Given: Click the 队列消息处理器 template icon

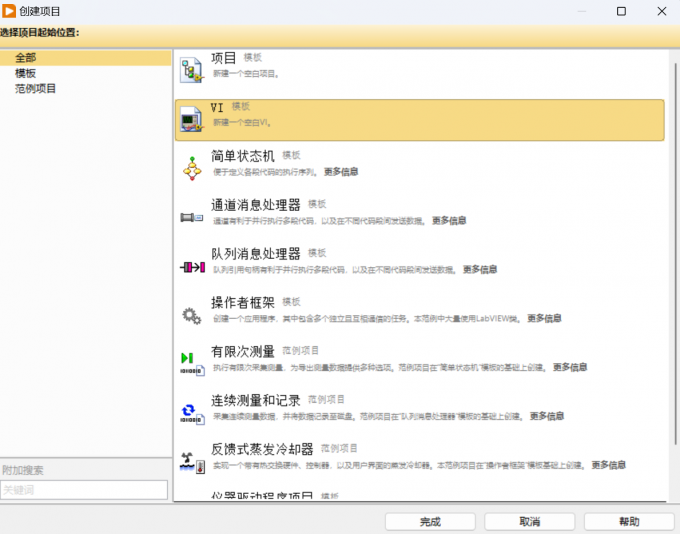Looking at the screenshot, I should point(192,267).
